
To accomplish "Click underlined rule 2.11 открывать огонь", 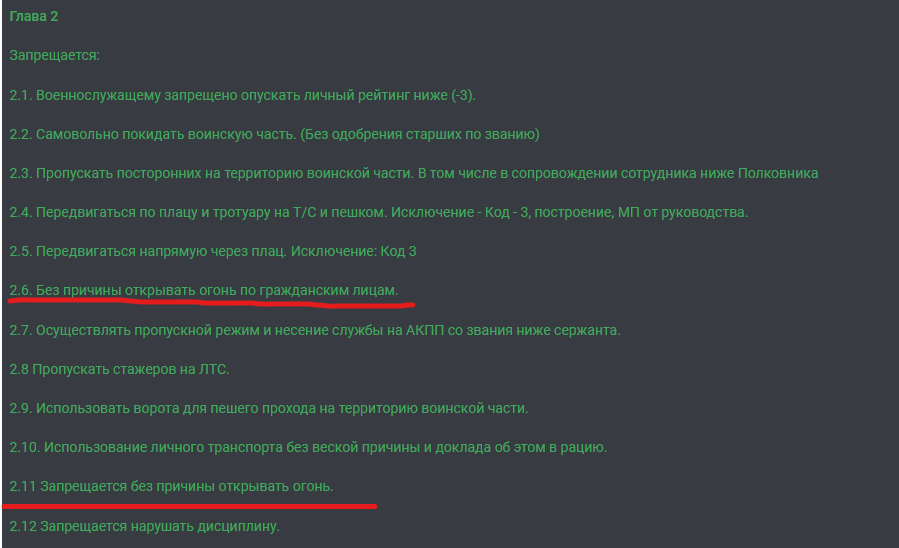I will pos(171,486).
